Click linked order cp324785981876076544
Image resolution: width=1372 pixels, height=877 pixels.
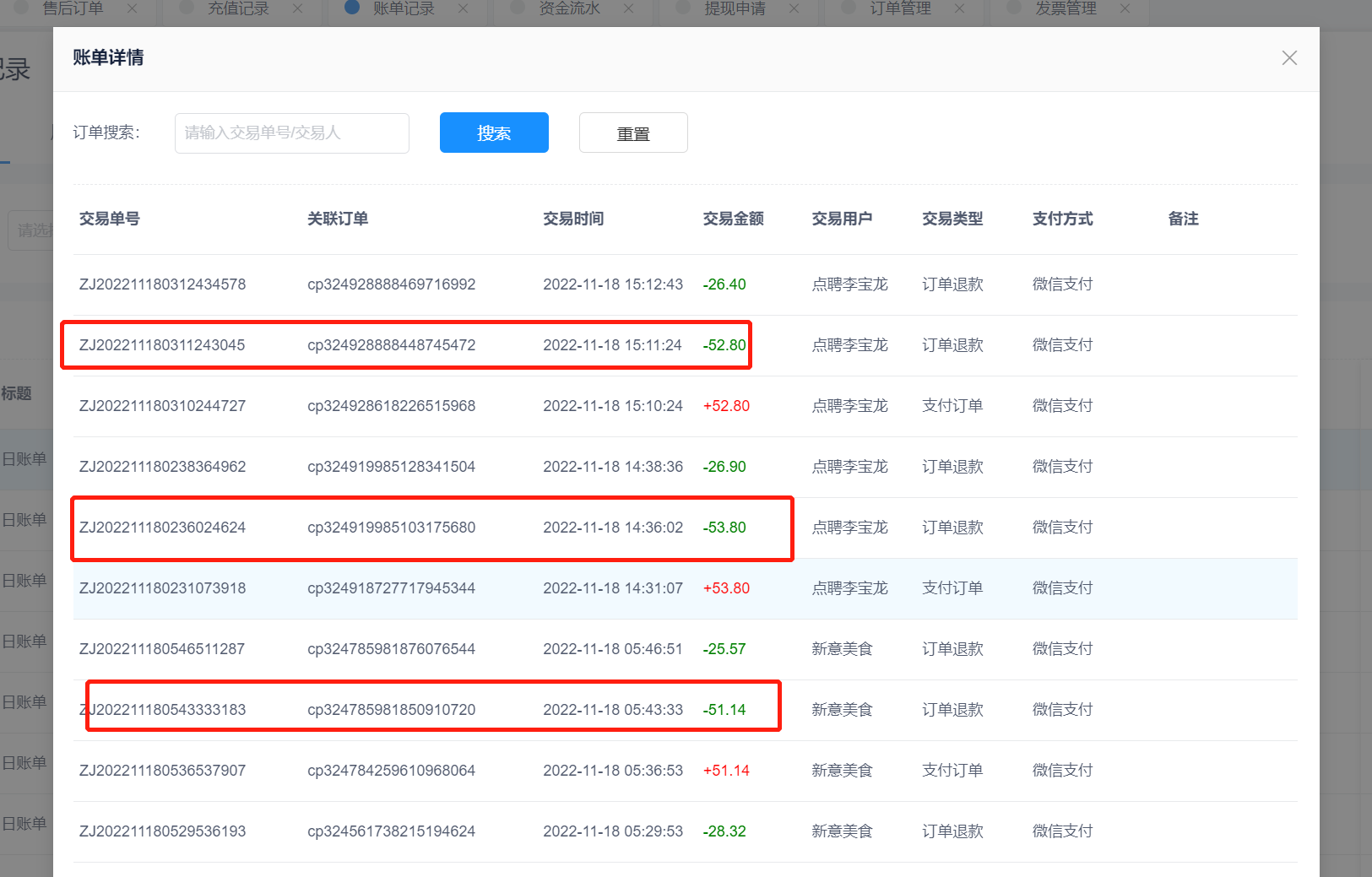(392, 649)
